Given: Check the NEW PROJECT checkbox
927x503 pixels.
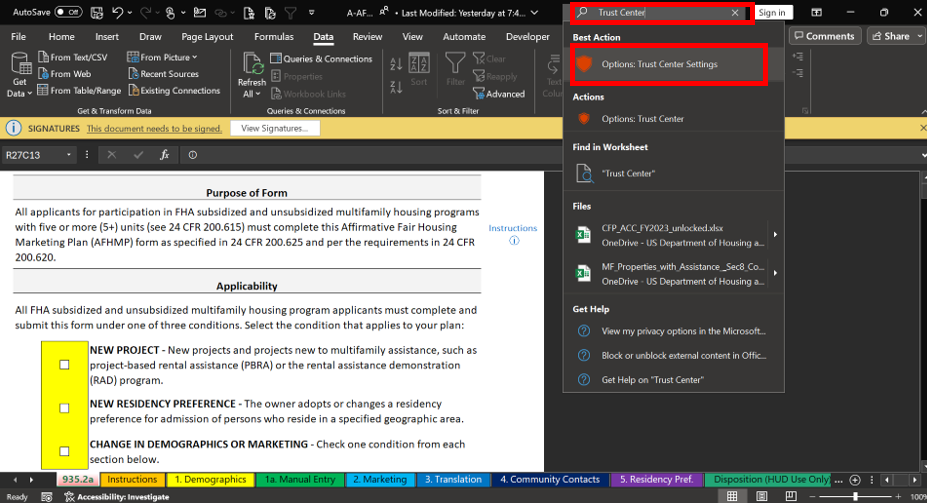Looking at the screenshot, I should coord(65,365).
